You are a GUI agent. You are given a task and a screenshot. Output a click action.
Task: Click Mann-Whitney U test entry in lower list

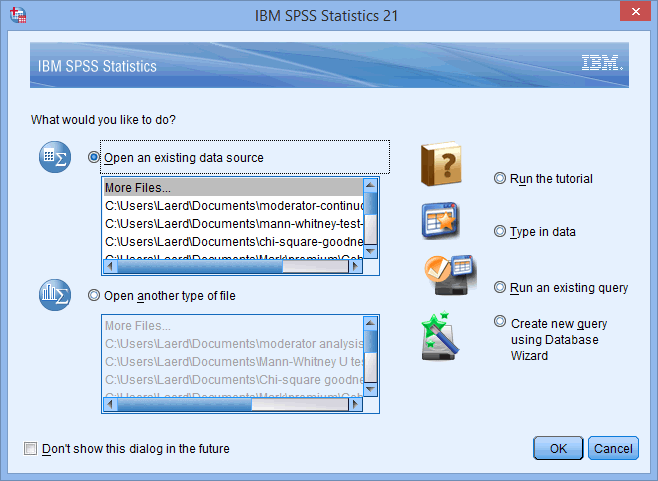233,362
